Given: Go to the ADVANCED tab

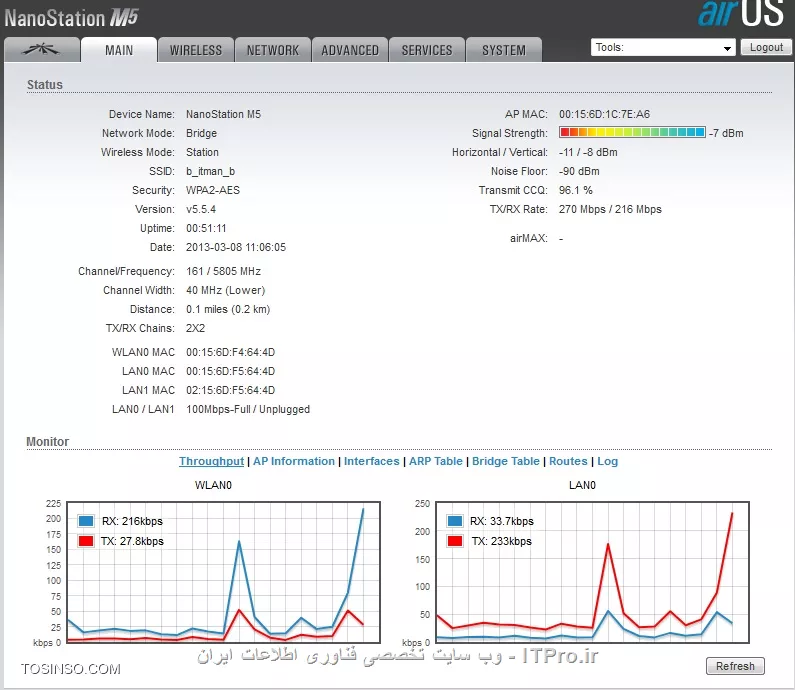Looking at the screenshot, I should 350,50.
